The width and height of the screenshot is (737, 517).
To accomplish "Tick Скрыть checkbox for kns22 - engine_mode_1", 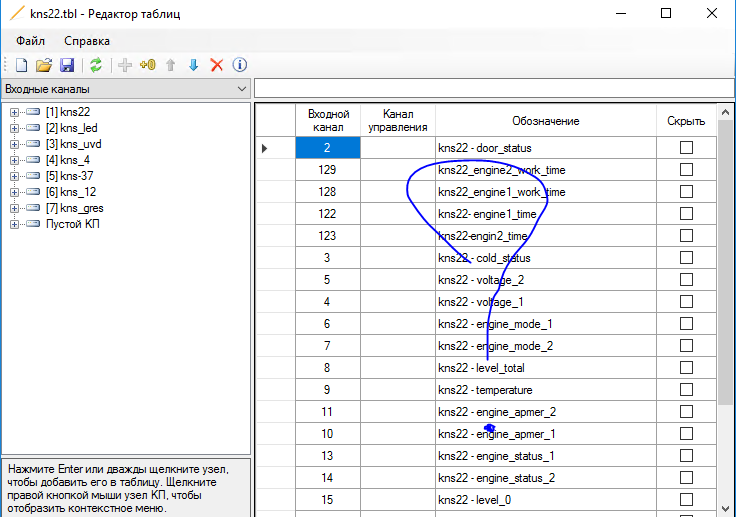I will tap(686, 324).
